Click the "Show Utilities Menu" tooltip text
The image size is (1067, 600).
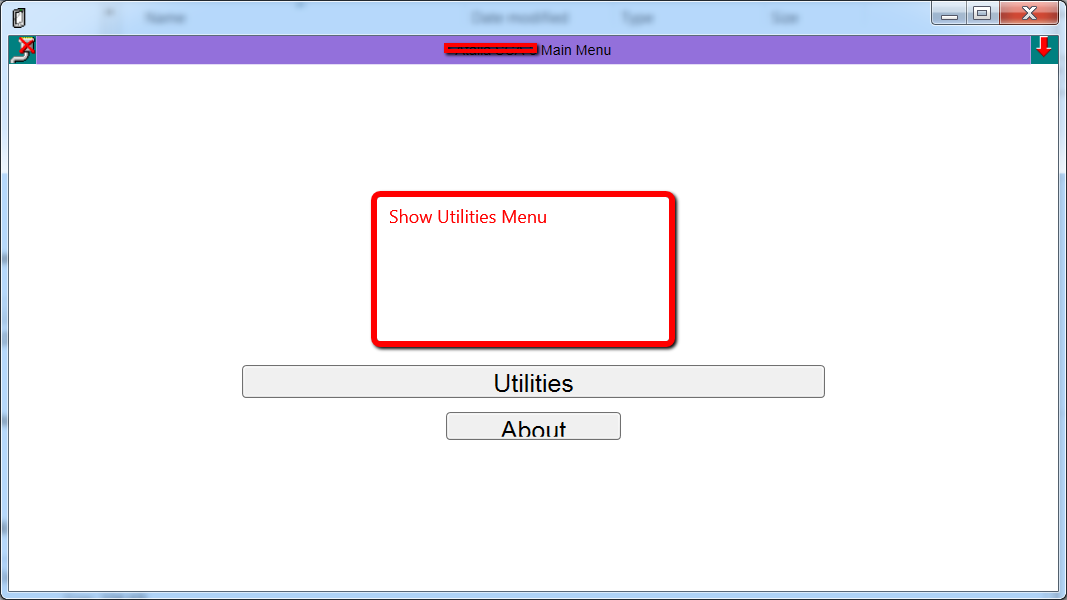pyautogui.click(x=467, y=217)
